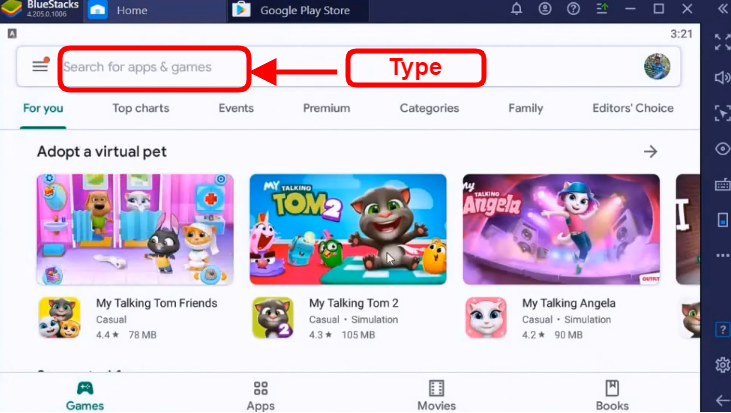The width and height of the screenshot is (731, 413).
Task: Collapse the BlueStacks sidebar with double chevron
Action: (723, 9)
